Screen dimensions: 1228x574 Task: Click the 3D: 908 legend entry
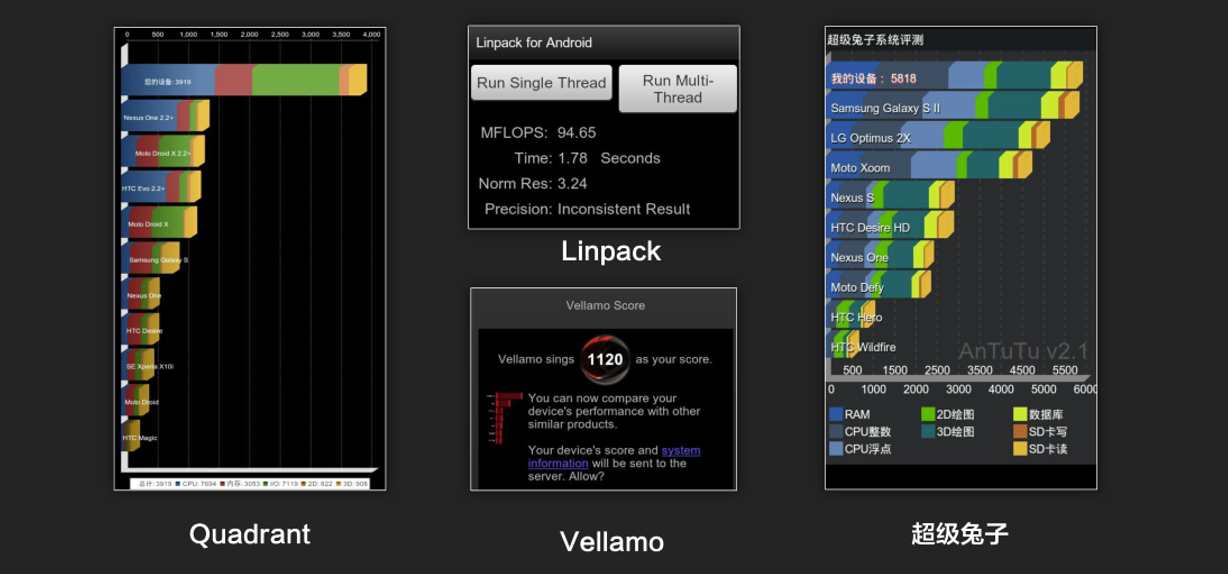(x=353, y=484)
